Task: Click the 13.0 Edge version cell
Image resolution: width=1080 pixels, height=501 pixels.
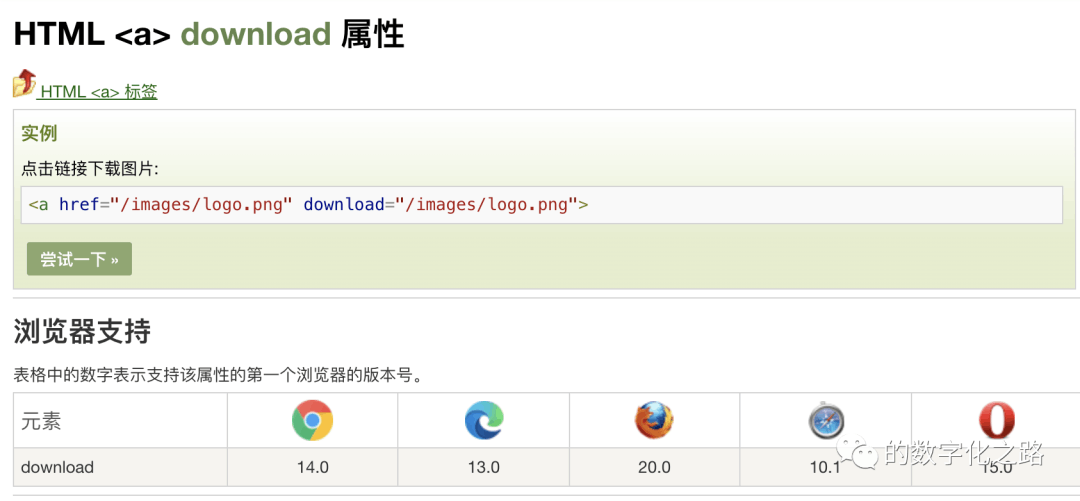Action: coord(484,467)
